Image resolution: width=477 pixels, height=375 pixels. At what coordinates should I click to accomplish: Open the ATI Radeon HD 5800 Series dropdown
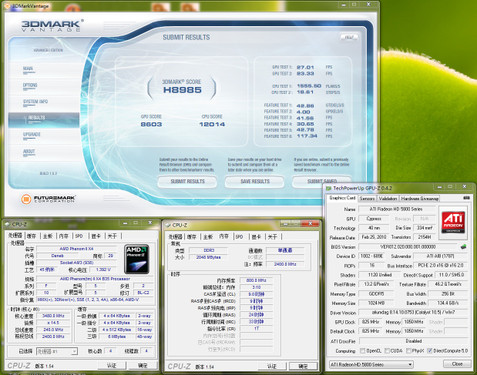[x=371, y=364]
